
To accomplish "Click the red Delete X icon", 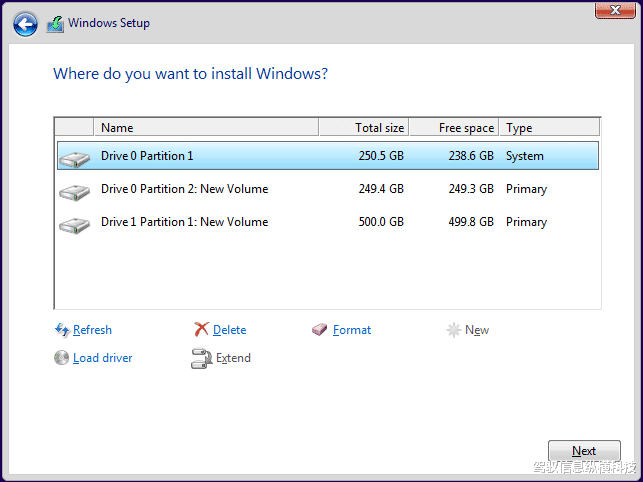I will (201, 330).
